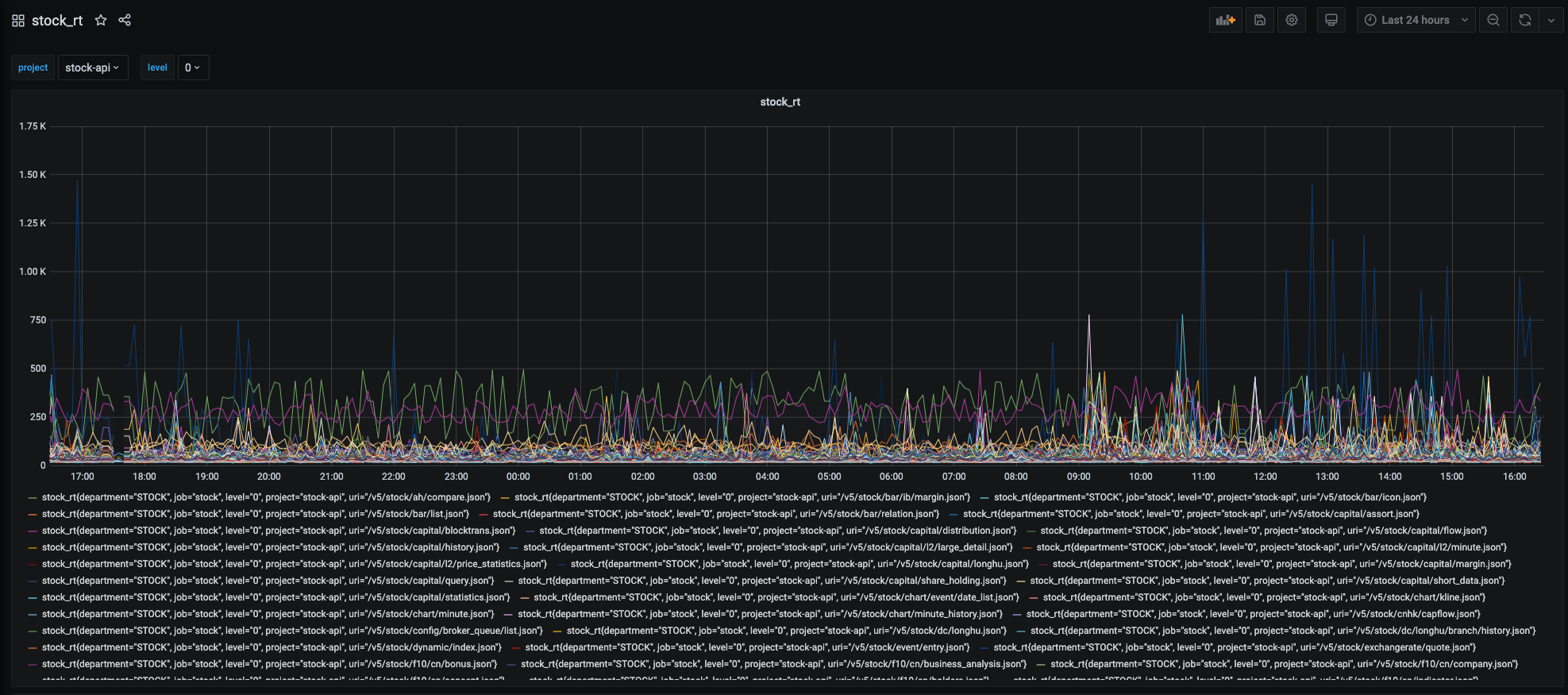The width and height of the screenshot is (1568, 695).
Task: Select chart/kline.json legend entry
Action: [1265, 597]
